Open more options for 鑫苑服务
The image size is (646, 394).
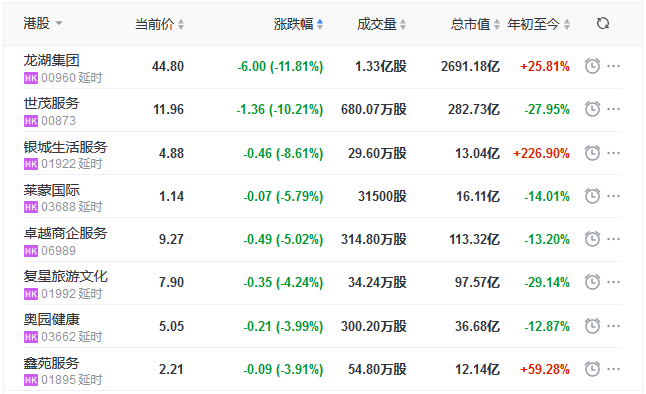click(613, 369)
